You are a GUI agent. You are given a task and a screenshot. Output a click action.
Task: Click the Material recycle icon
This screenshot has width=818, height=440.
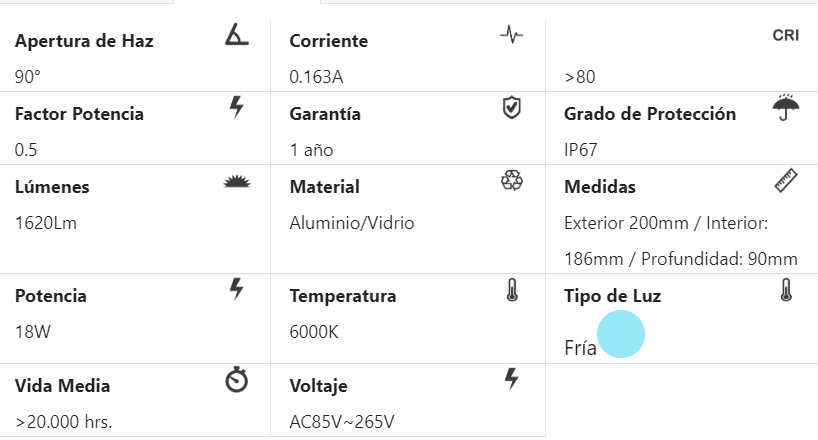pos(511,180)
